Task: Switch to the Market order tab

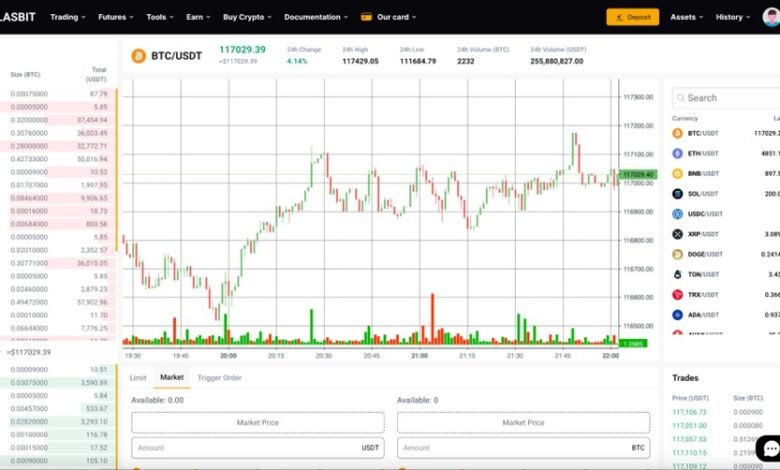Action: [172, 377]
